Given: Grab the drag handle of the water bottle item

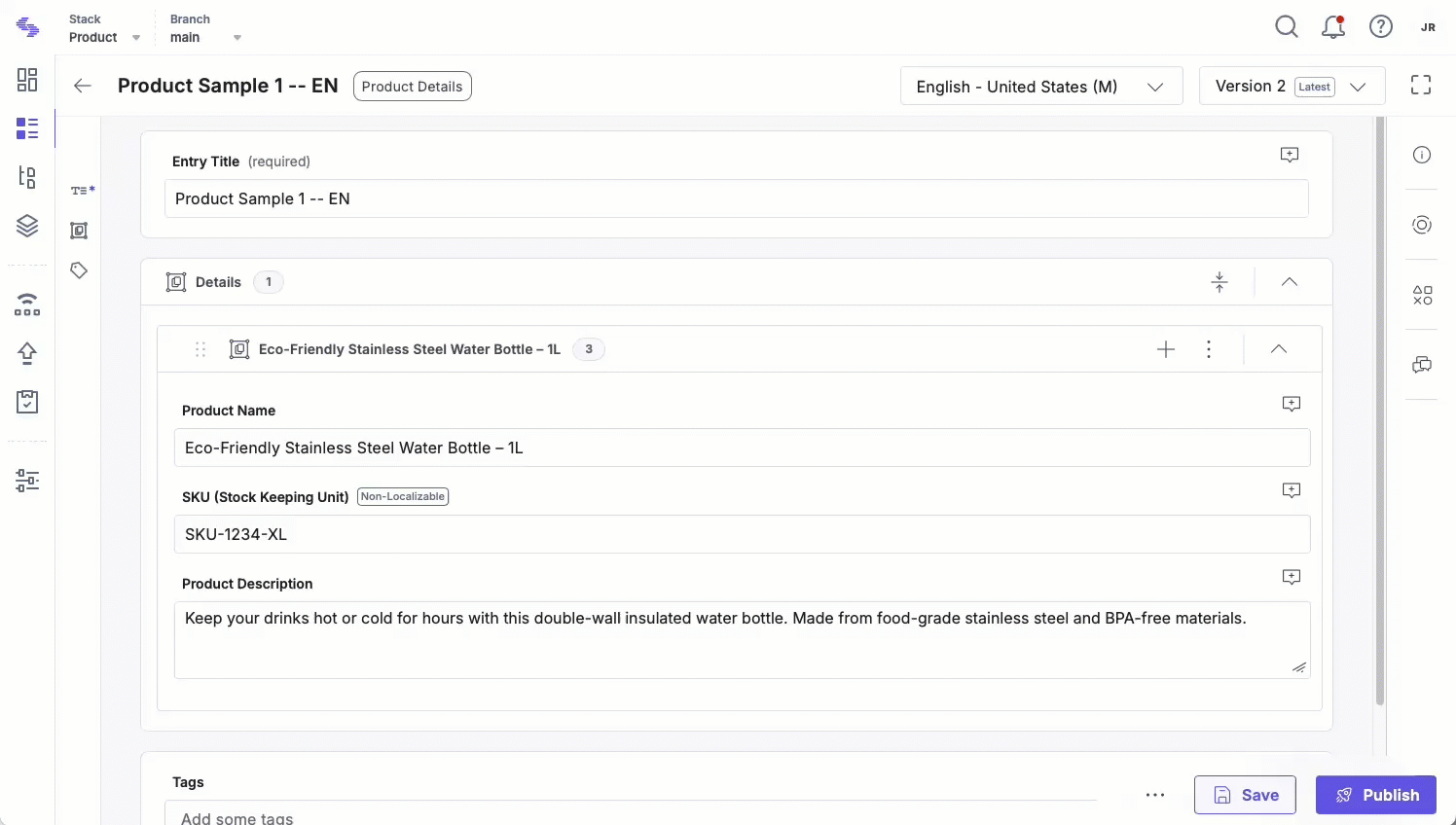Looking at the screenshot, I should click(200, 349).
